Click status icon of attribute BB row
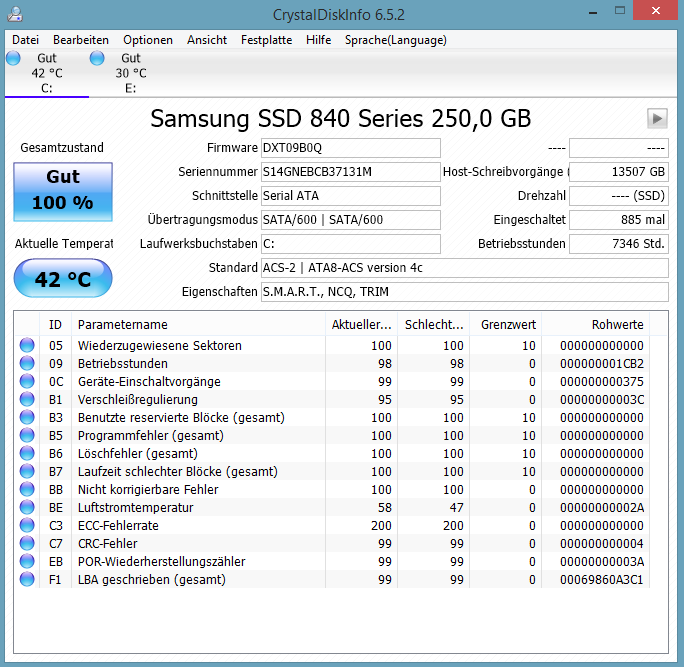The image size is (684, 667). (x=27, y=489)
